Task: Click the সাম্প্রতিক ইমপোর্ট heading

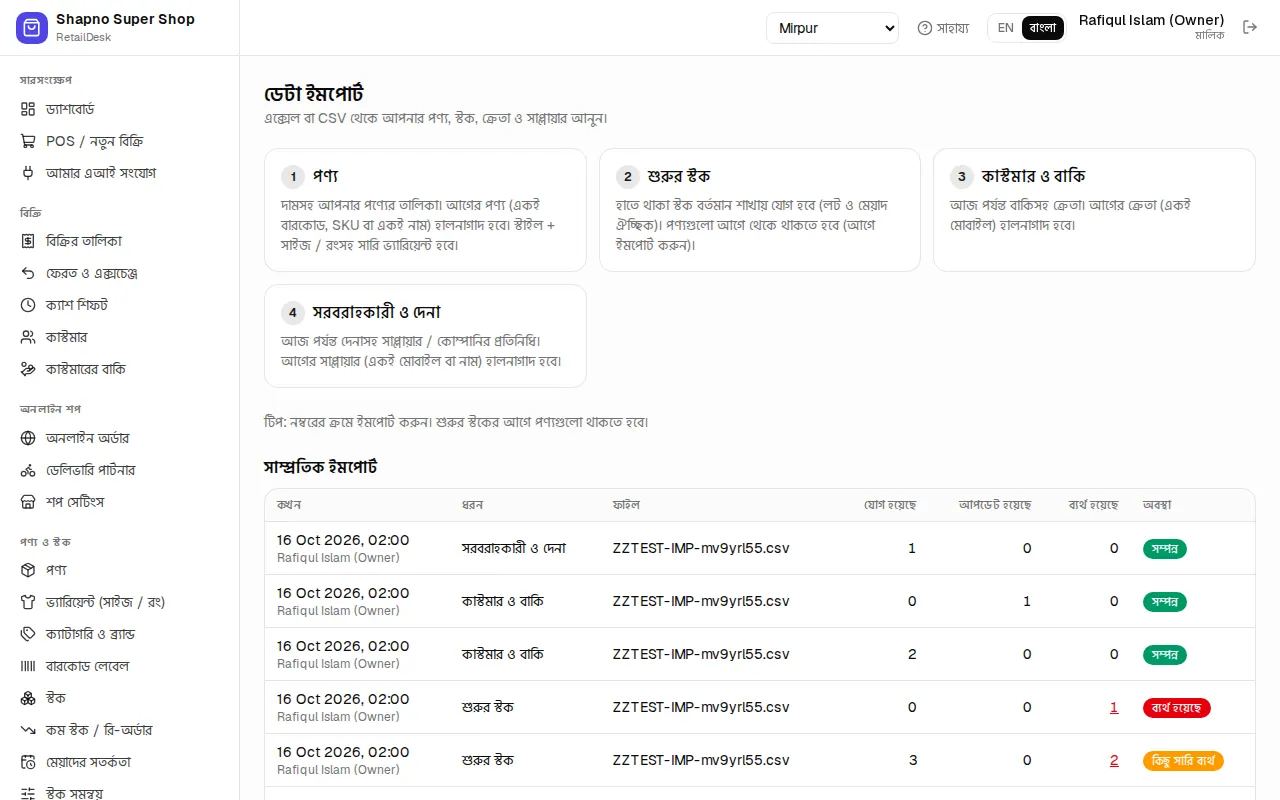Action: [x=320, y=467]
